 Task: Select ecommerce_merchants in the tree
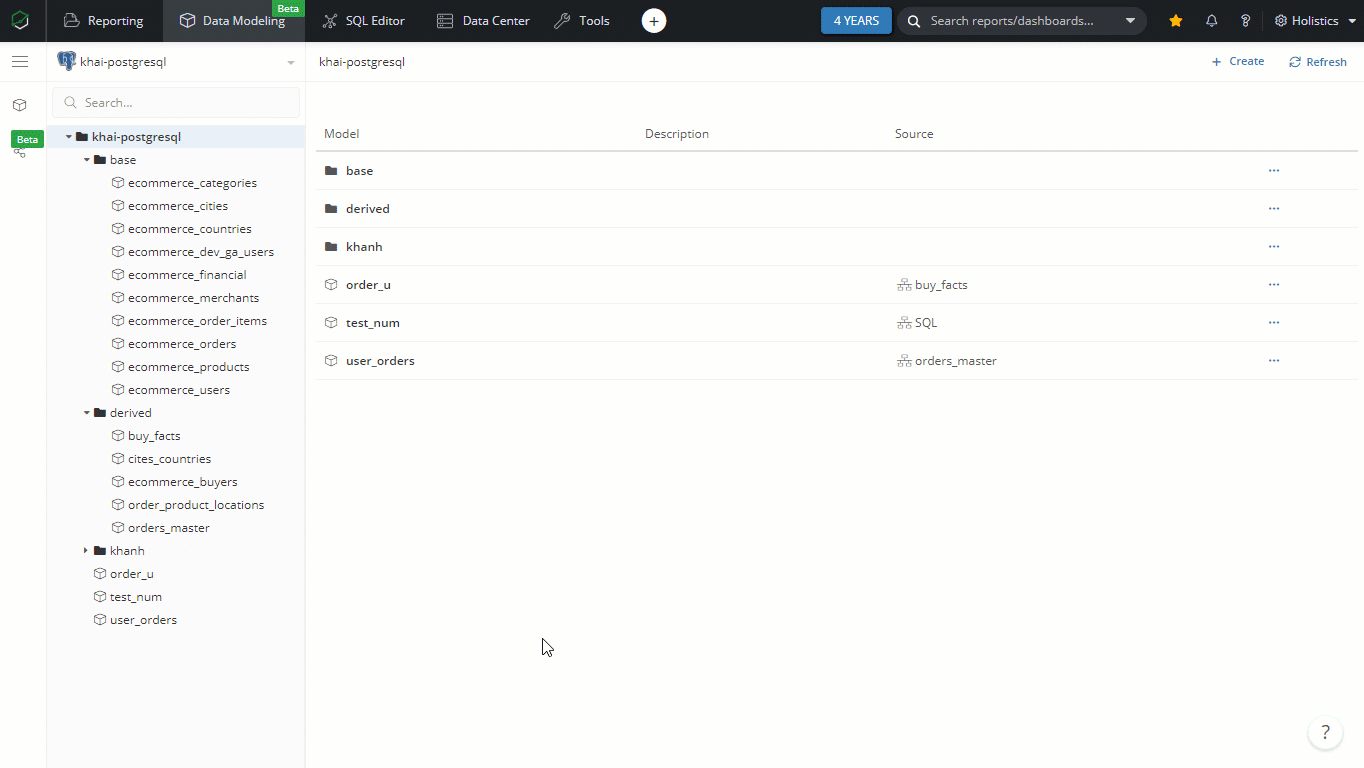pos(193,298)
